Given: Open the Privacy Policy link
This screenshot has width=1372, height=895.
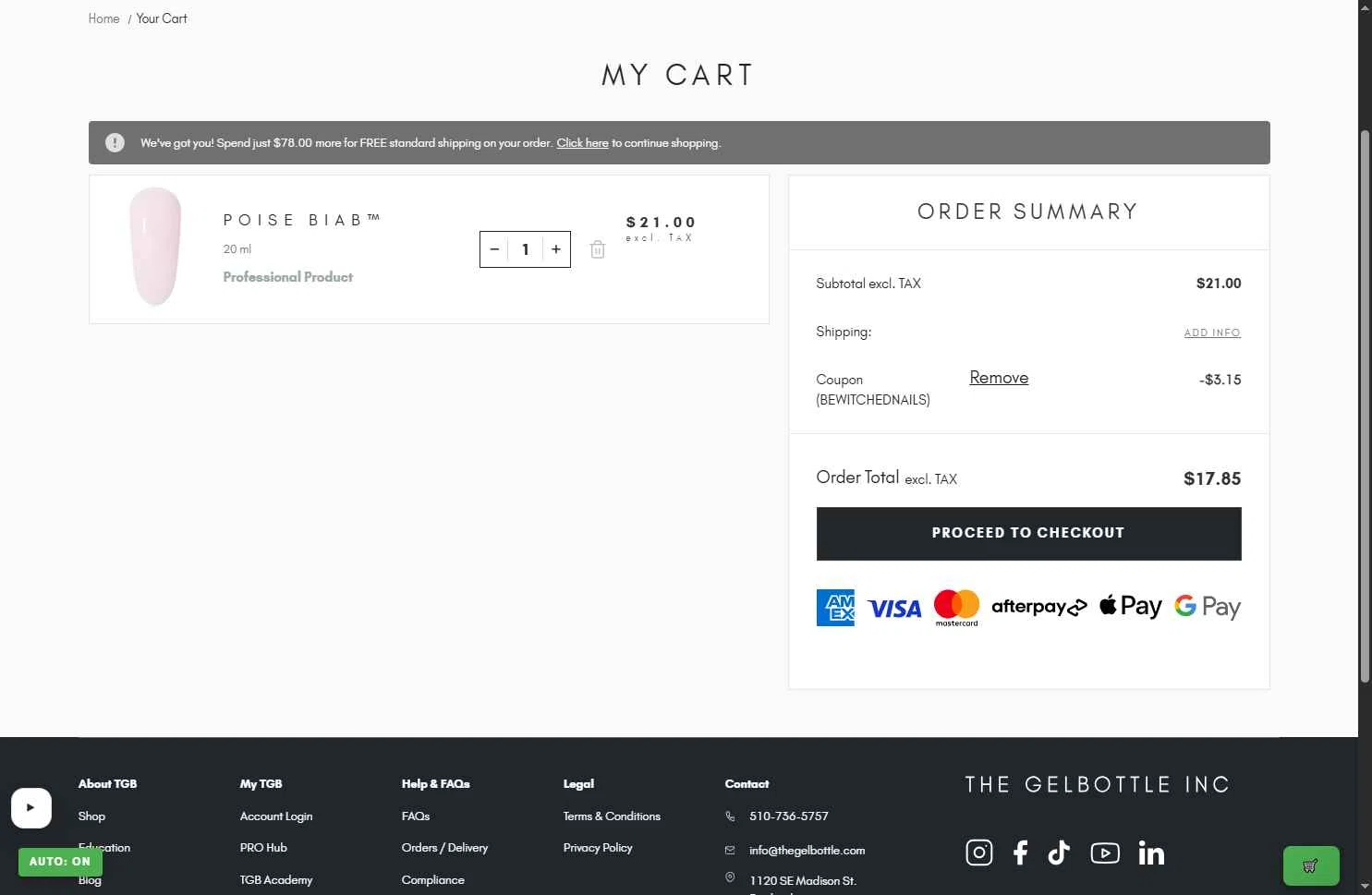Looking at the screenshot, I should pos(598,848).
